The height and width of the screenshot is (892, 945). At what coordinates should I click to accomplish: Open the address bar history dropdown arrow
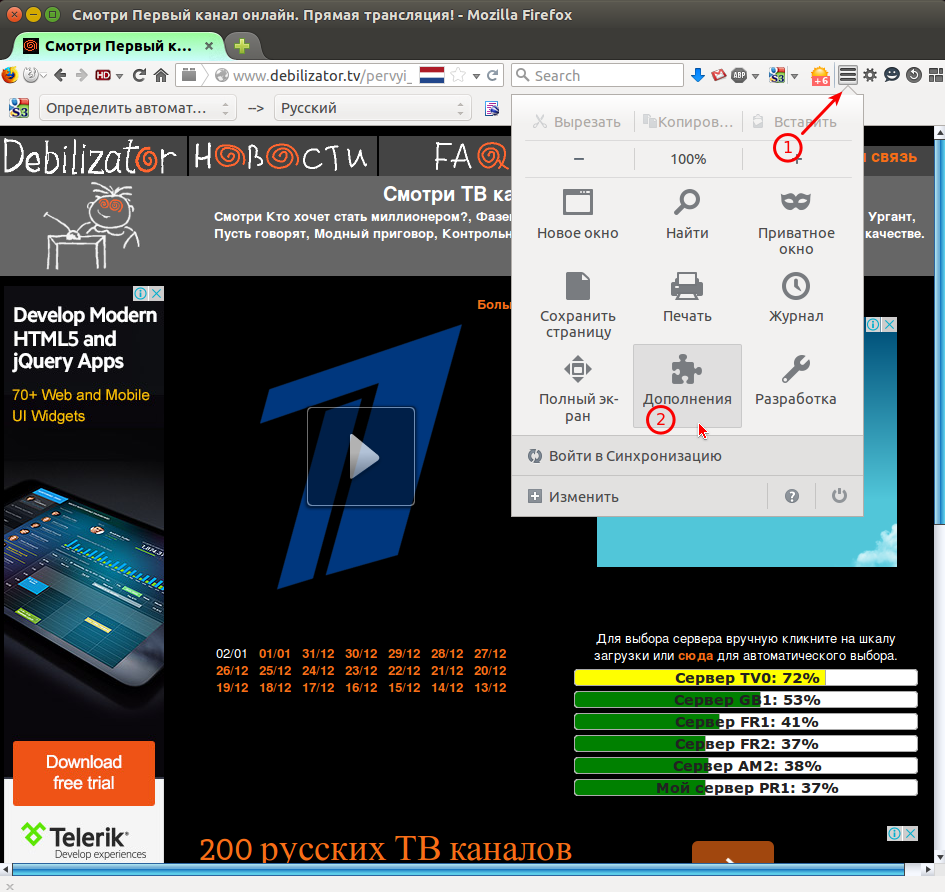pos(476,76)
